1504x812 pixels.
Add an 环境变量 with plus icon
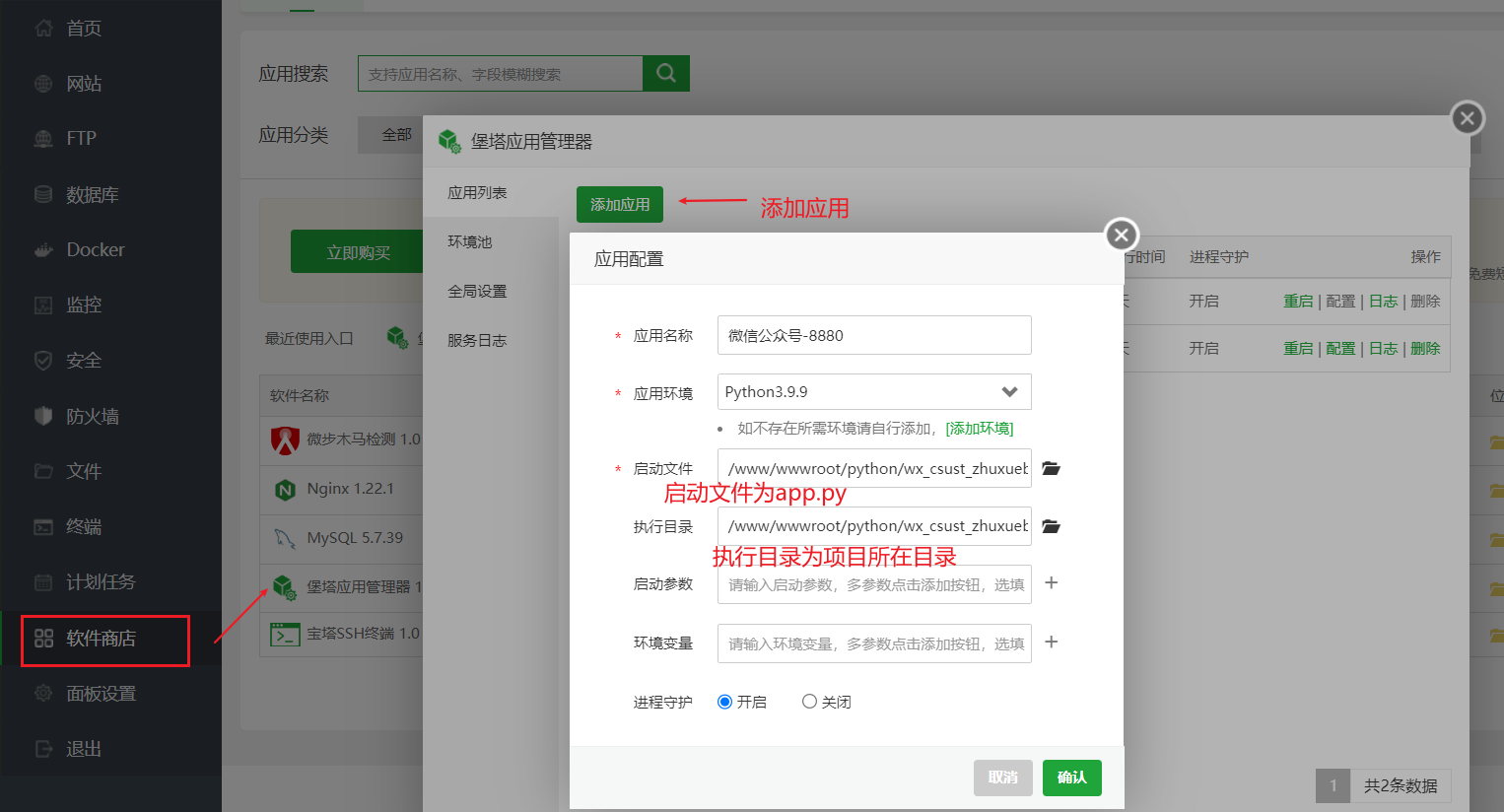(1052, 642)
